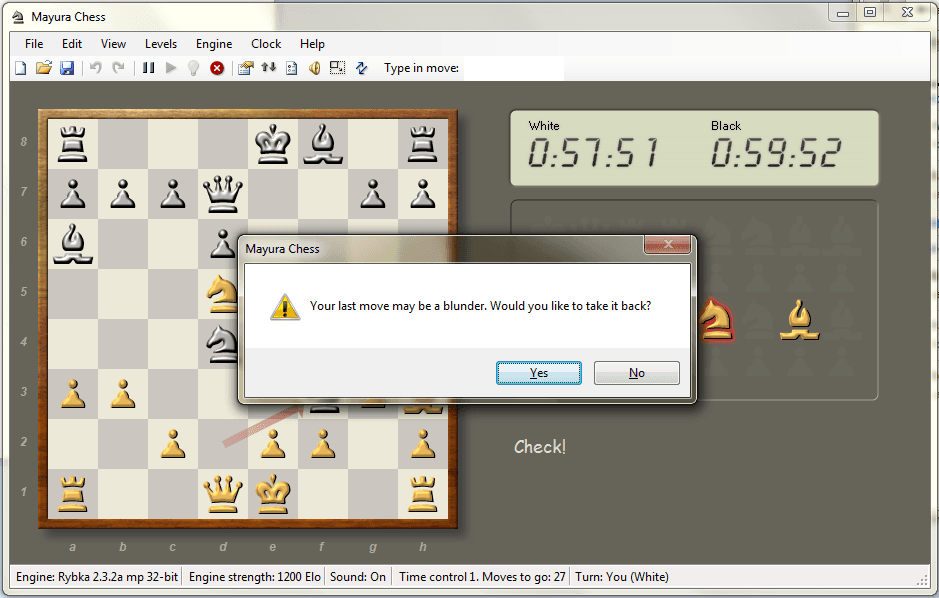939x598 pixels.
Task: Select the black bishop on a6
Action: pyautogui.click(x=73, y=244)
